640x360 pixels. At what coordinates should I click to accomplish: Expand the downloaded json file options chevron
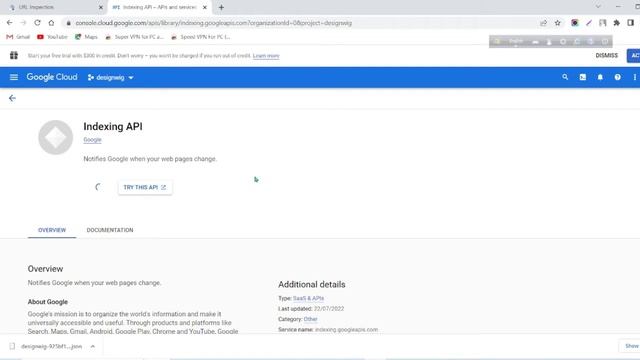point(93,347)
